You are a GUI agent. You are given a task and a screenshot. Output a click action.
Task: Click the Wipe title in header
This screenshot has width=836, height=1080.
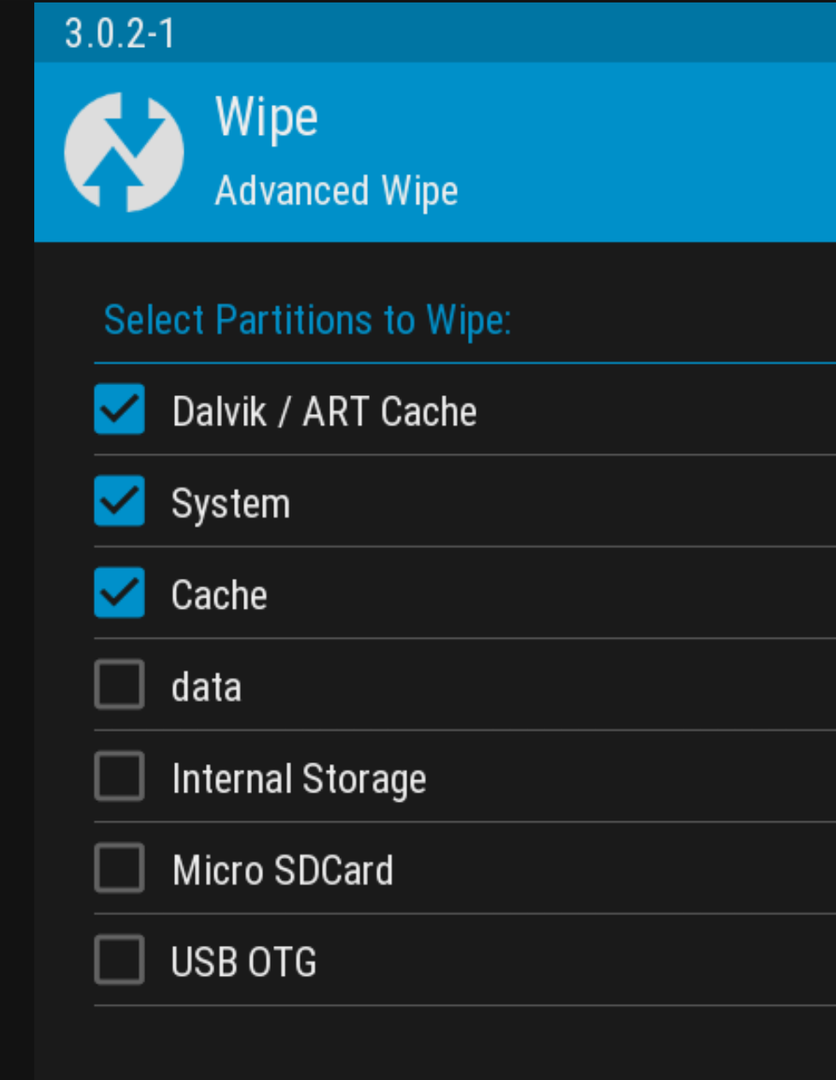click(267, 118)
